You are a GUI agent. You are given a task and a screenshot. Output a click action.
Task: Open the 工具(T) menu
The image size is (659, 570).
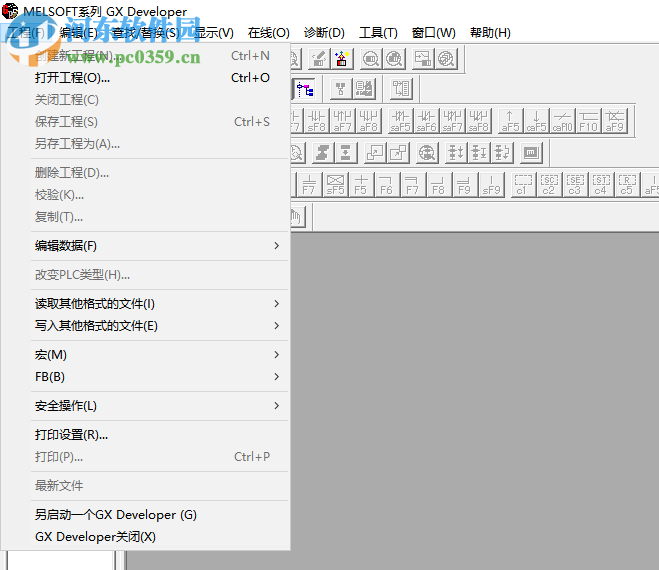(x=378, y=33)
